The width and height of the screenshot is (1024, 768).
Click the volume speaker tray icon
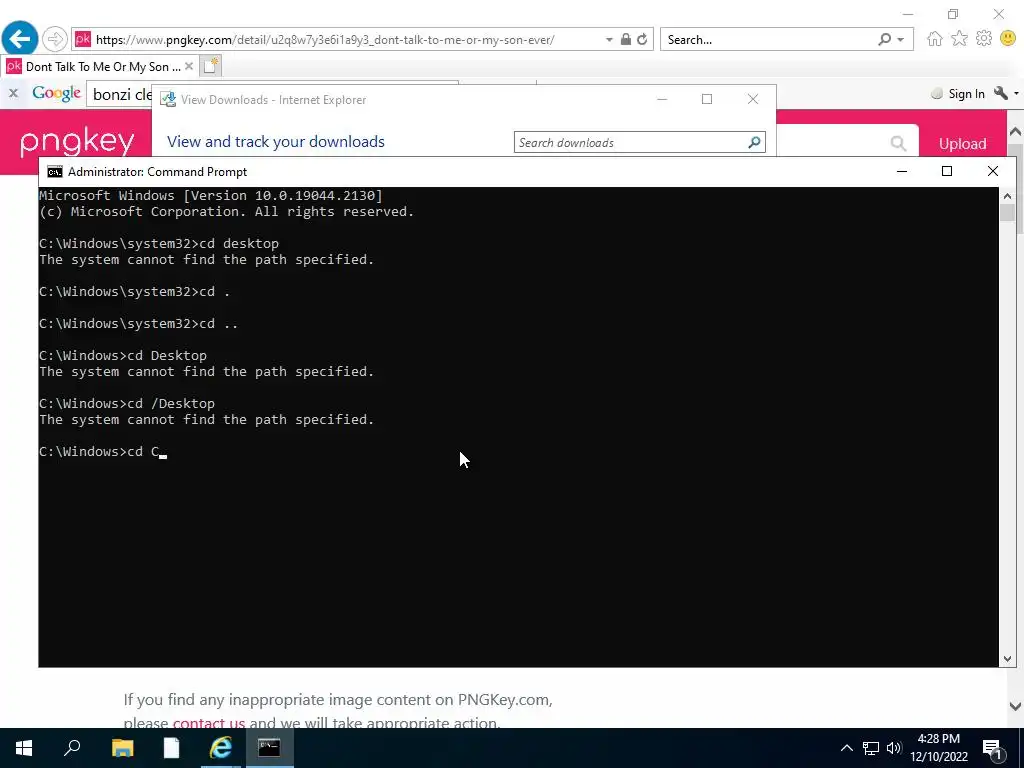894,748
